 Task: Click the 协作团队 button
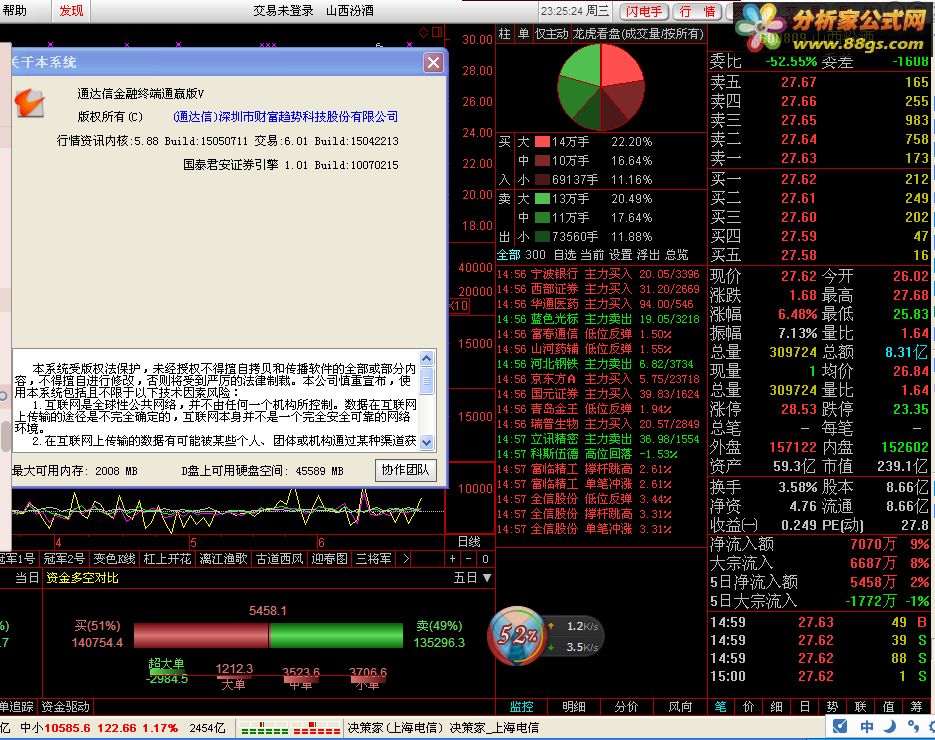[x=405, y=470]
